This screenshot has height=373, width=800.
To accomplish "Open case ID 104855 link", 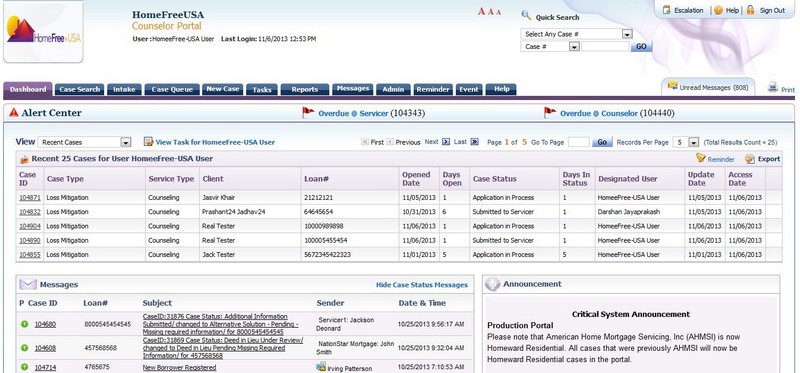I will point(30,255).
